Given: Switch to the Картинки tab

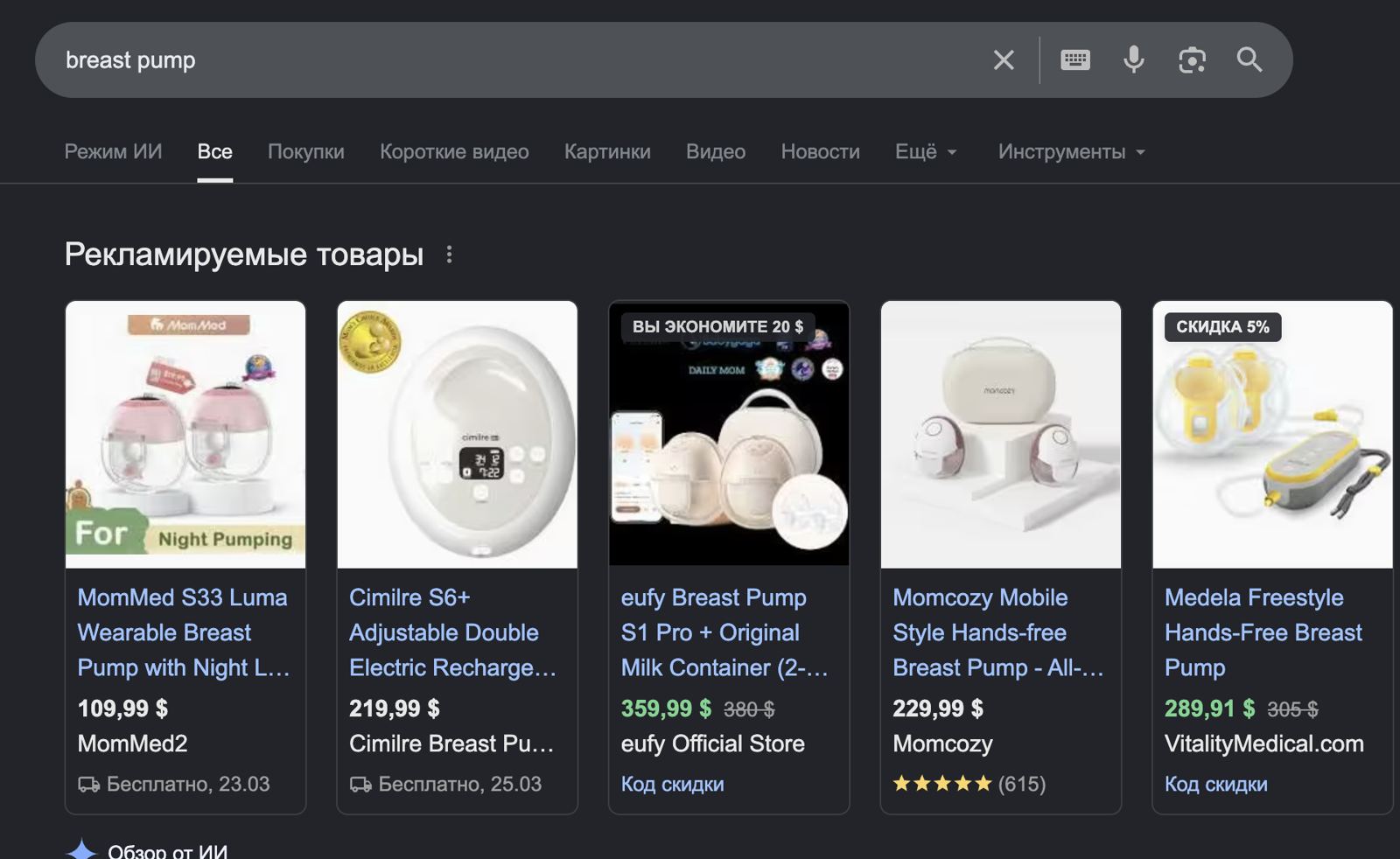Looking at the screenshot, I should click(x=607, y=151).
